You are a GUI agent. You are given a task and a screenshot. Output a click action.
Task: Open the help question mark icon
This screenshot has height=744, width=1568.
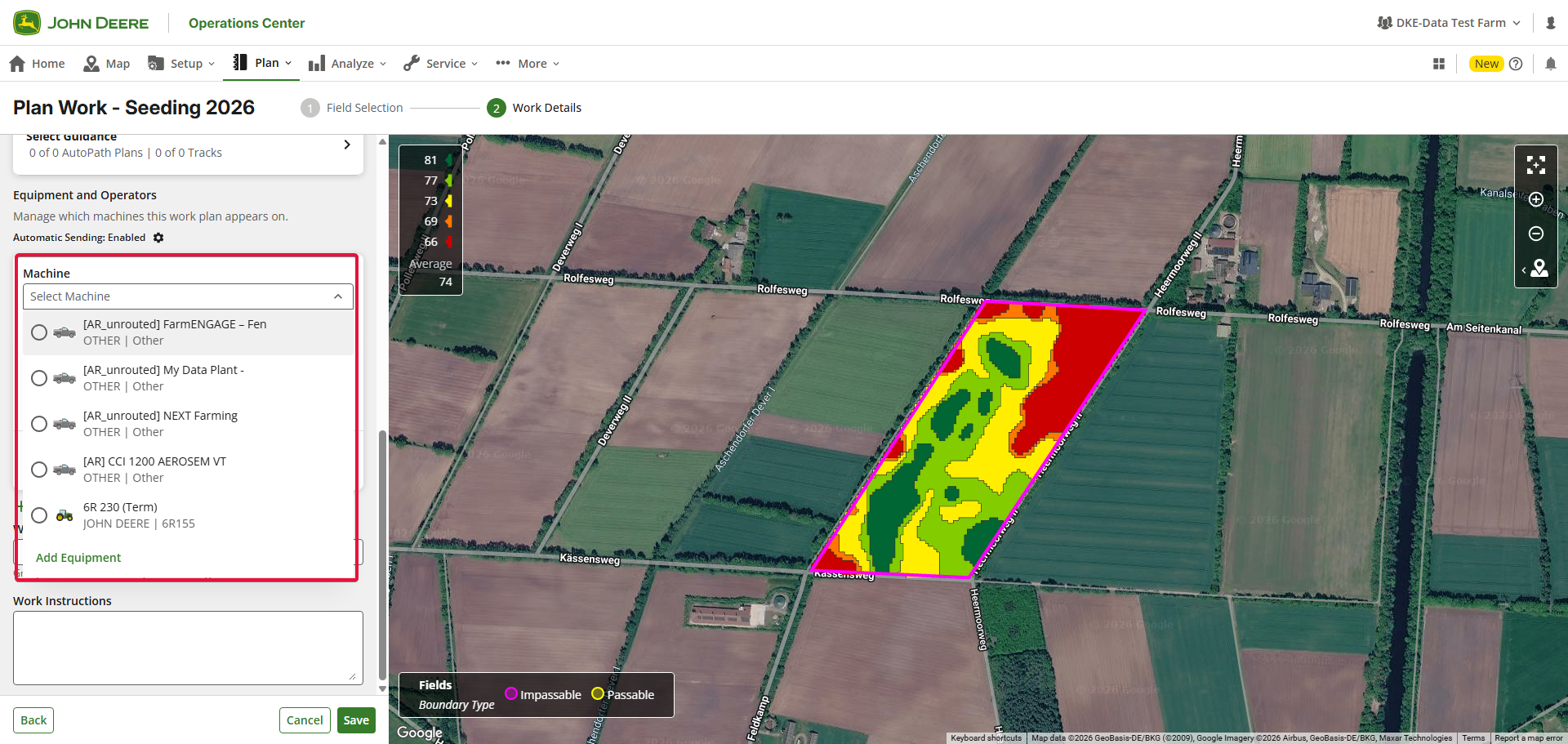click(1516, 64)
